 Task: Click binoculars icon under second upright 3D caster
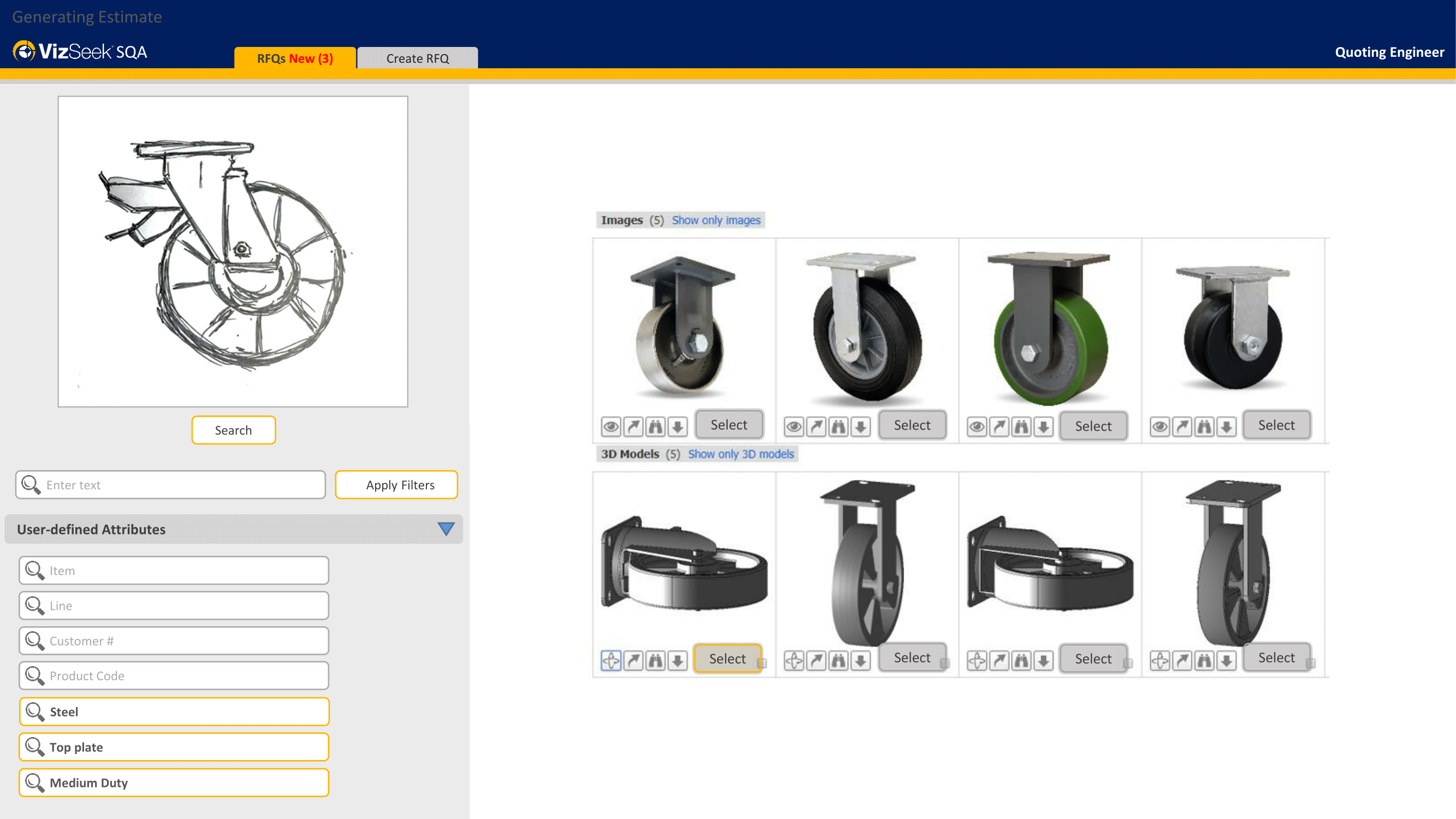[838, 660]
